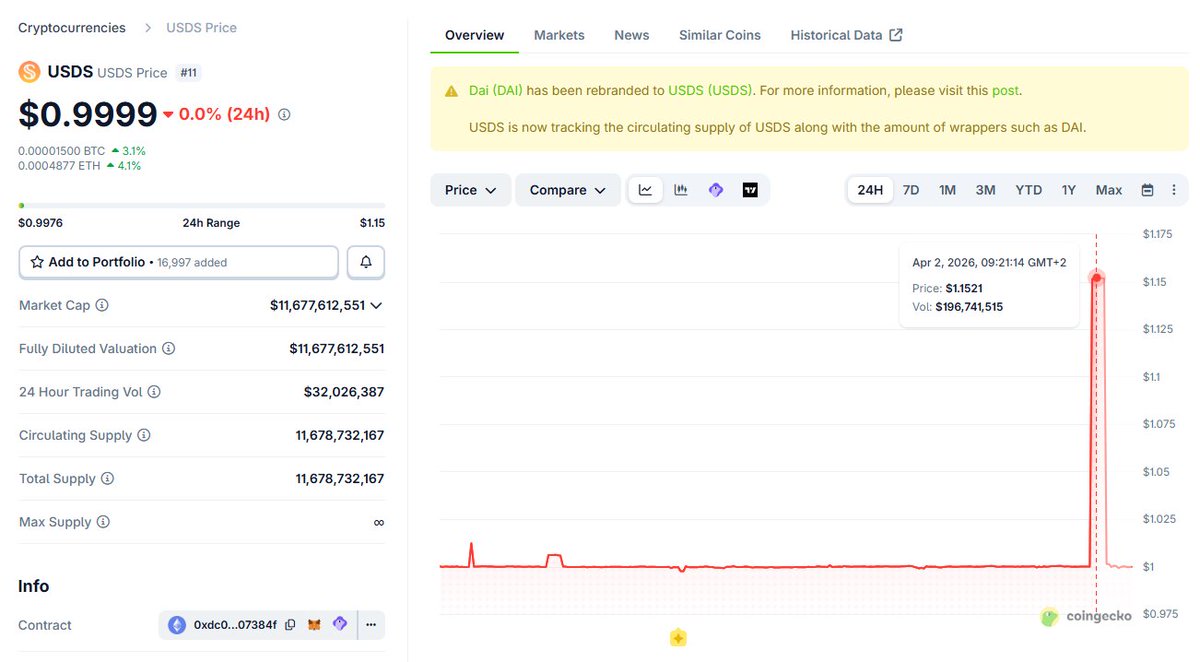
Task: Click info icon beside 24h price change
Action: (284, 115)
